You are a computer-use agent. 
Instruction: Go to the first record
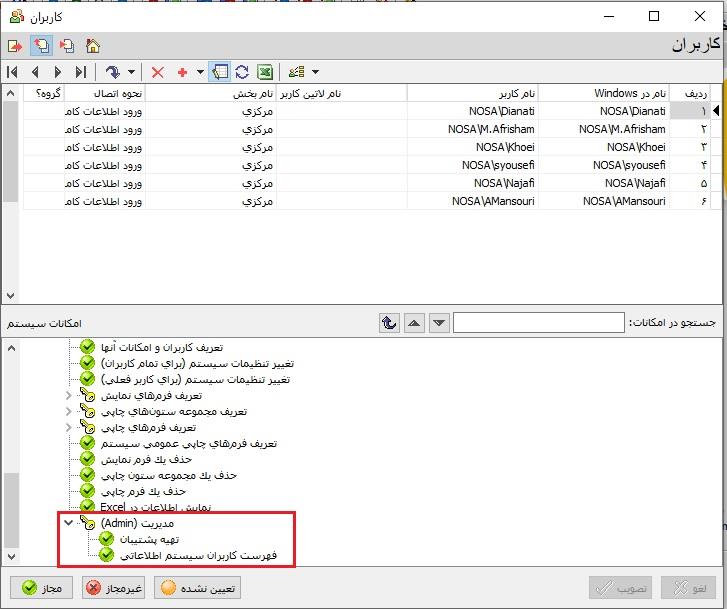point(13,72)
